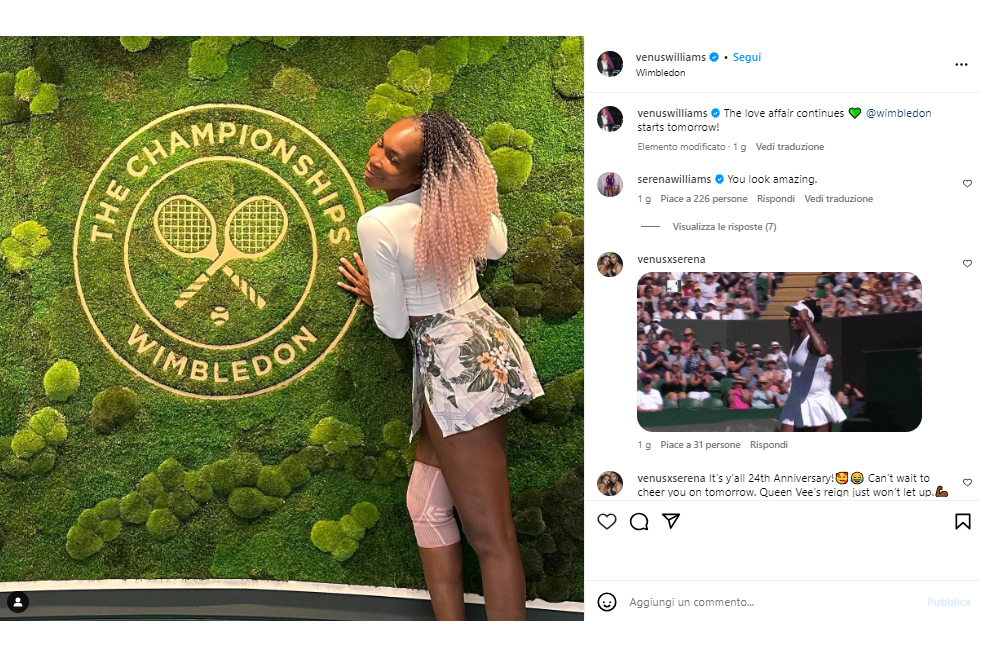Screen dimensions: 984x656
Task: Reply to serenawilliams with Rispondi
Action: pos(776,198)
